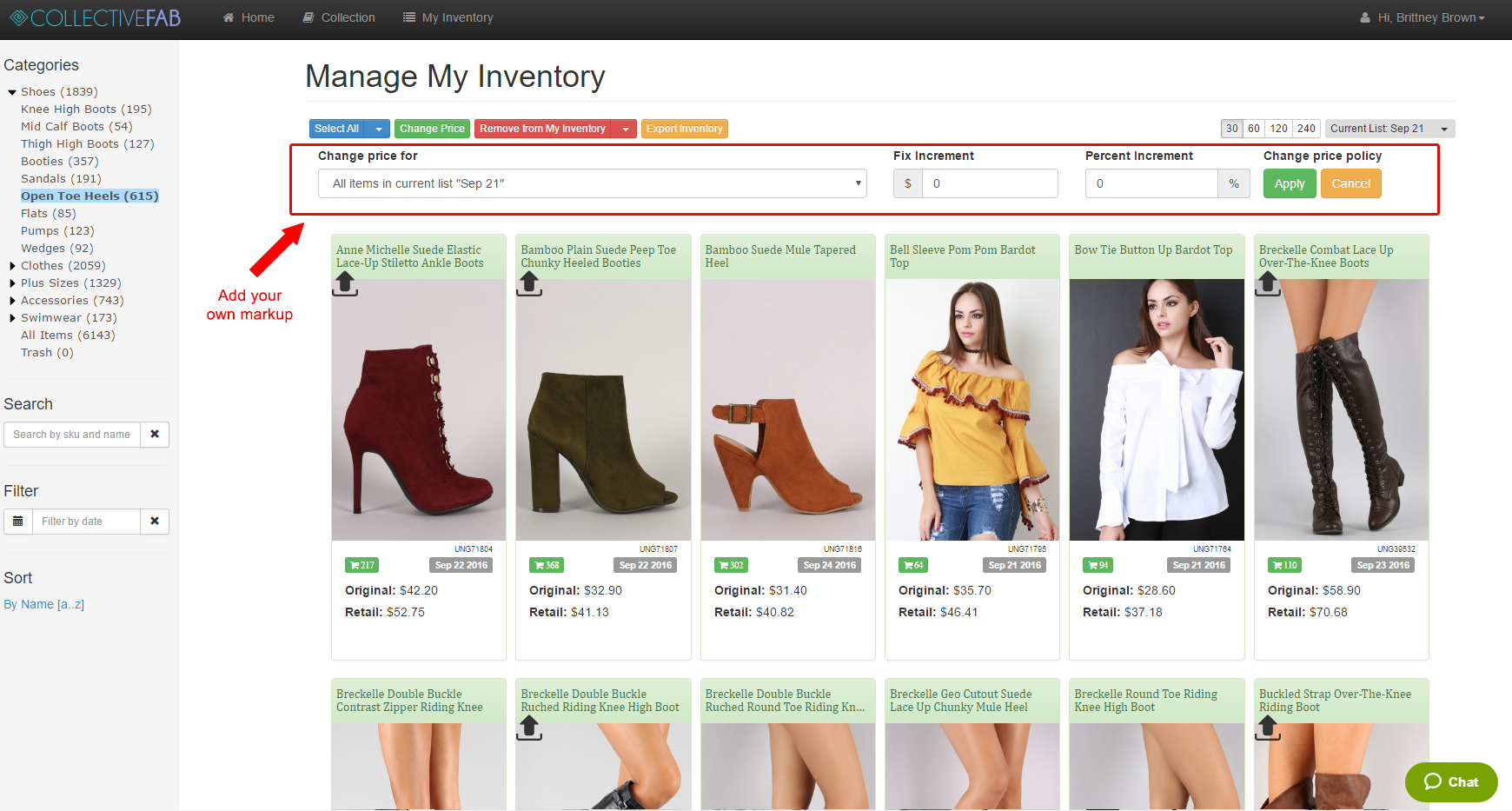
Task: Click Remove from My Inventory button
Action: [542, 129]
